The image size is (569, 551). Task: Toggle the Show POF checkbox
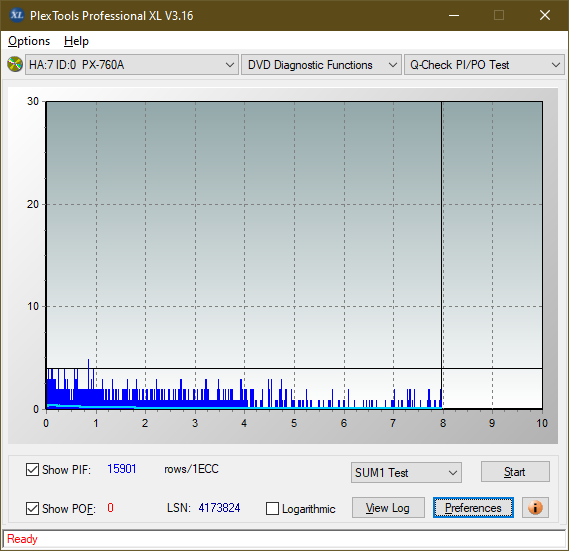(32, 508)
